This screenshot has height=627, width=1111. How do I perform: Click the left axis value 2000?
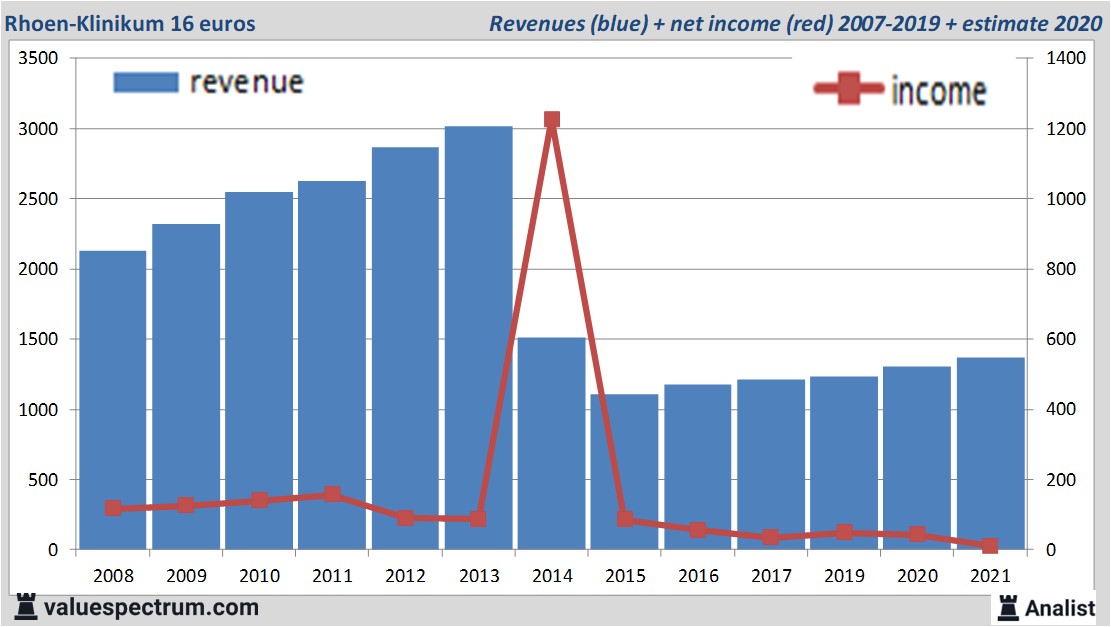pos(38,269)
